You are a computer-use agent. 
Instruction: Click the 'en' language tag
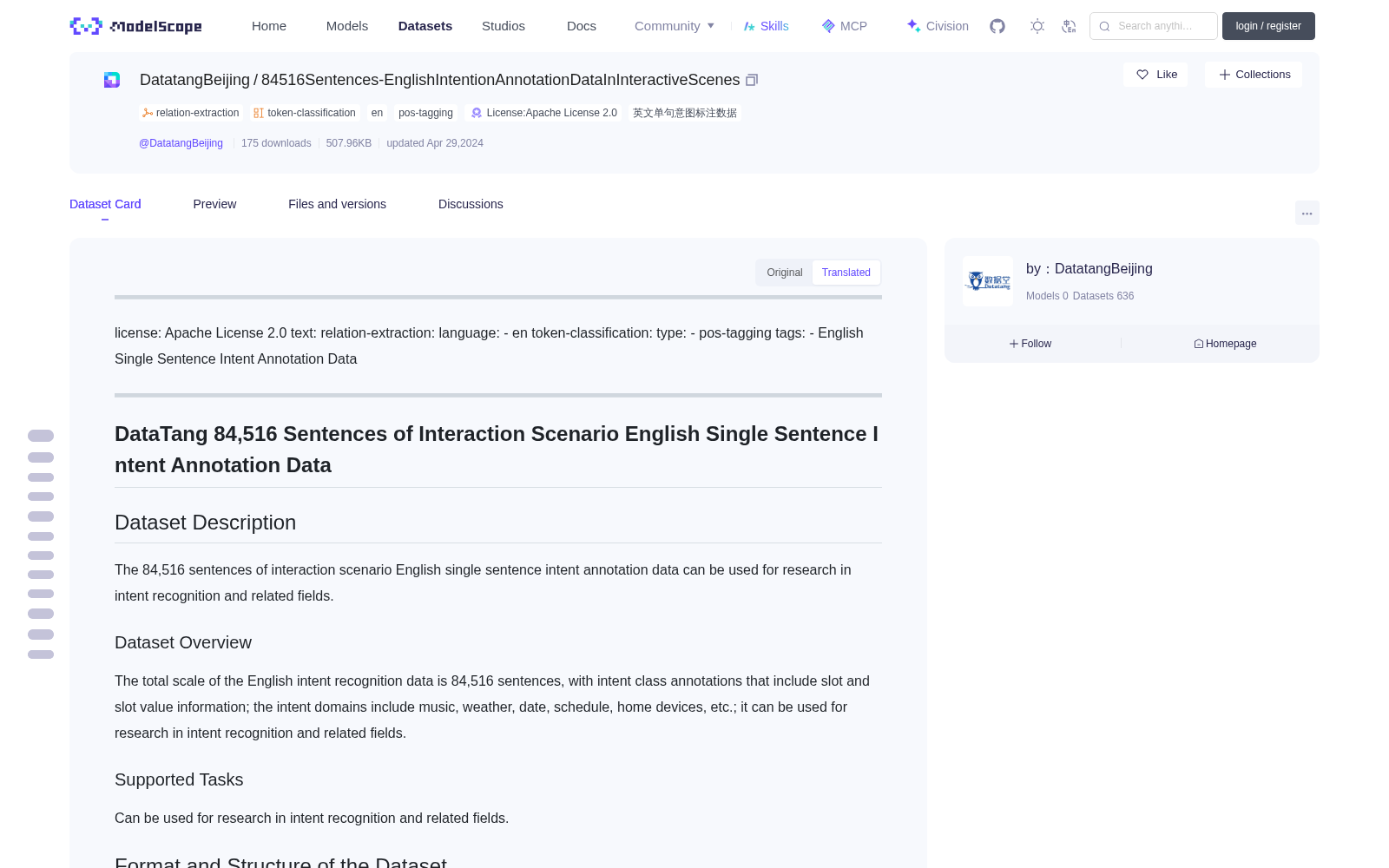tap(377, 113)
